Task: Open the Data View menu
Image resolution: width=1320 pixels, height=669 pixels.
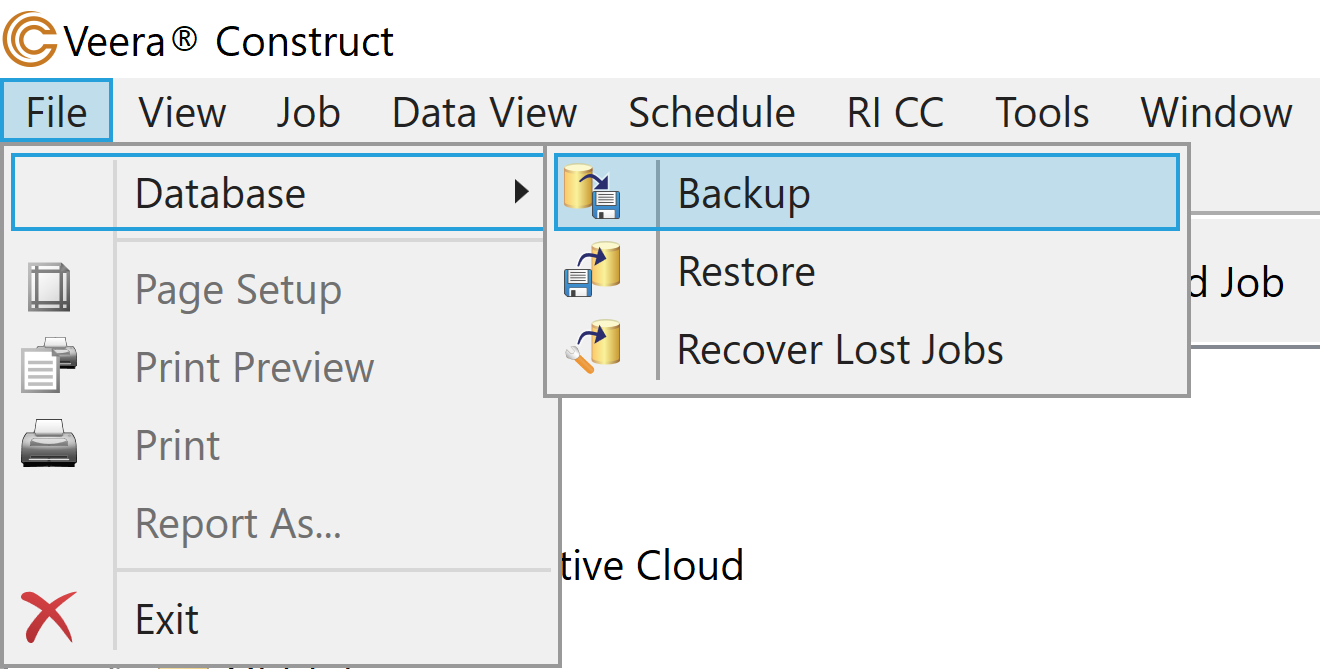Action: click(483, 112)
